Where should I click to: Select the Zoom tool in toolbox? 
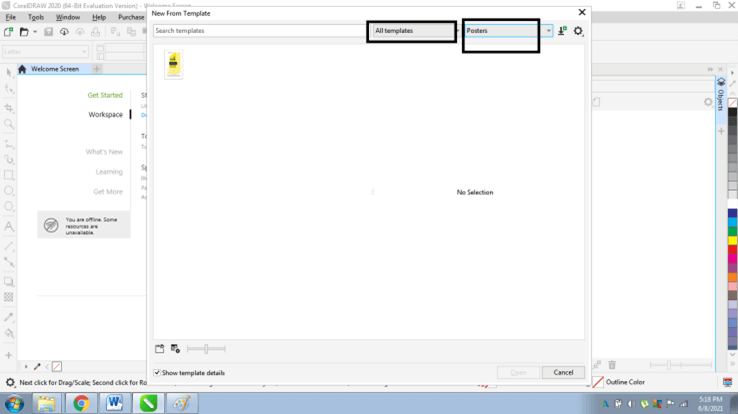click(x=9, y=124)
